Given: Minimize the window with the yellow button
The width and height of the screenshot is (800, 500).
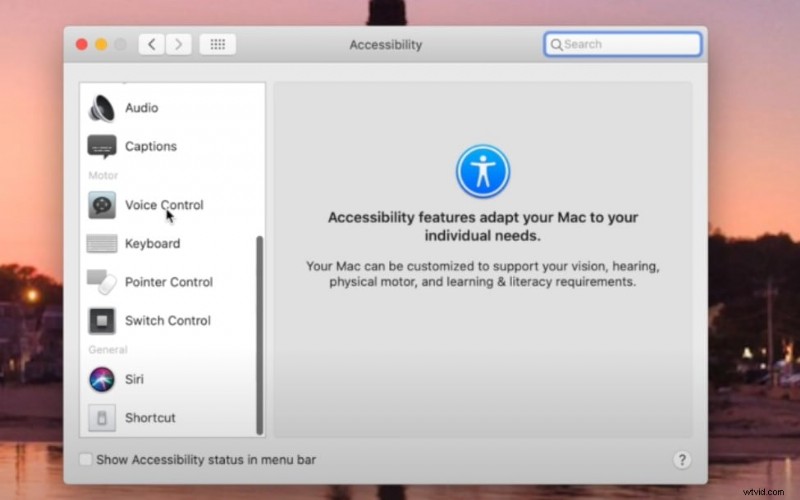Looking at the screenshot, I should pos(101,44).
